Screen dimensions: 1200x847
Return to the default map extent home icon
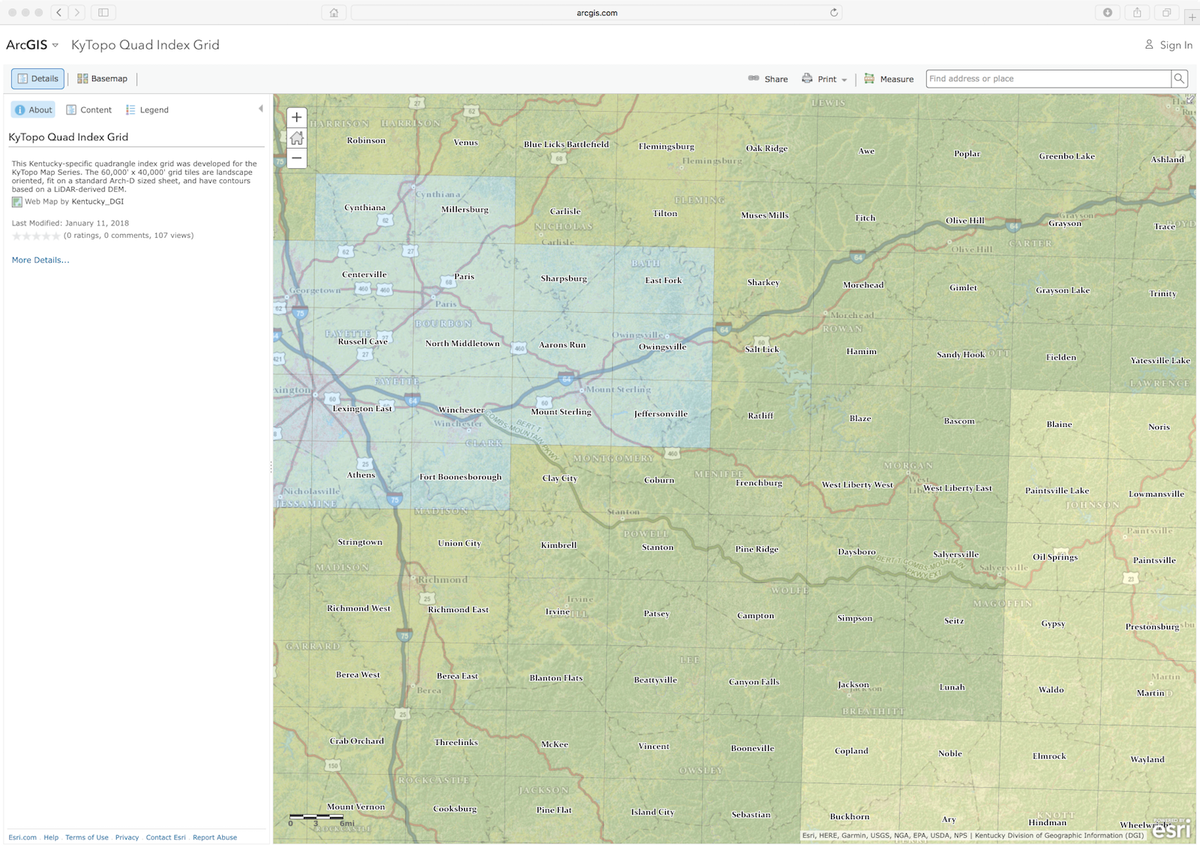point(296,137)
